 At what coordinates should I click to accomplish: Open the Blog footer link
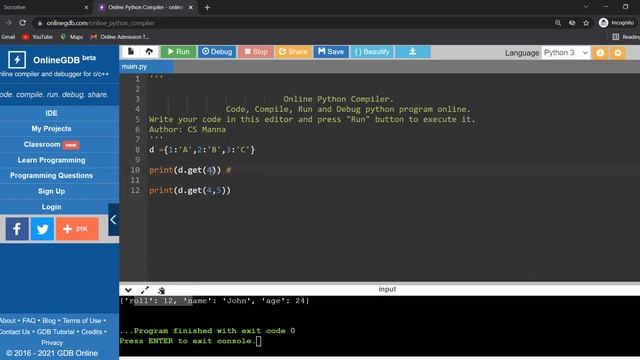click(49, 321)
